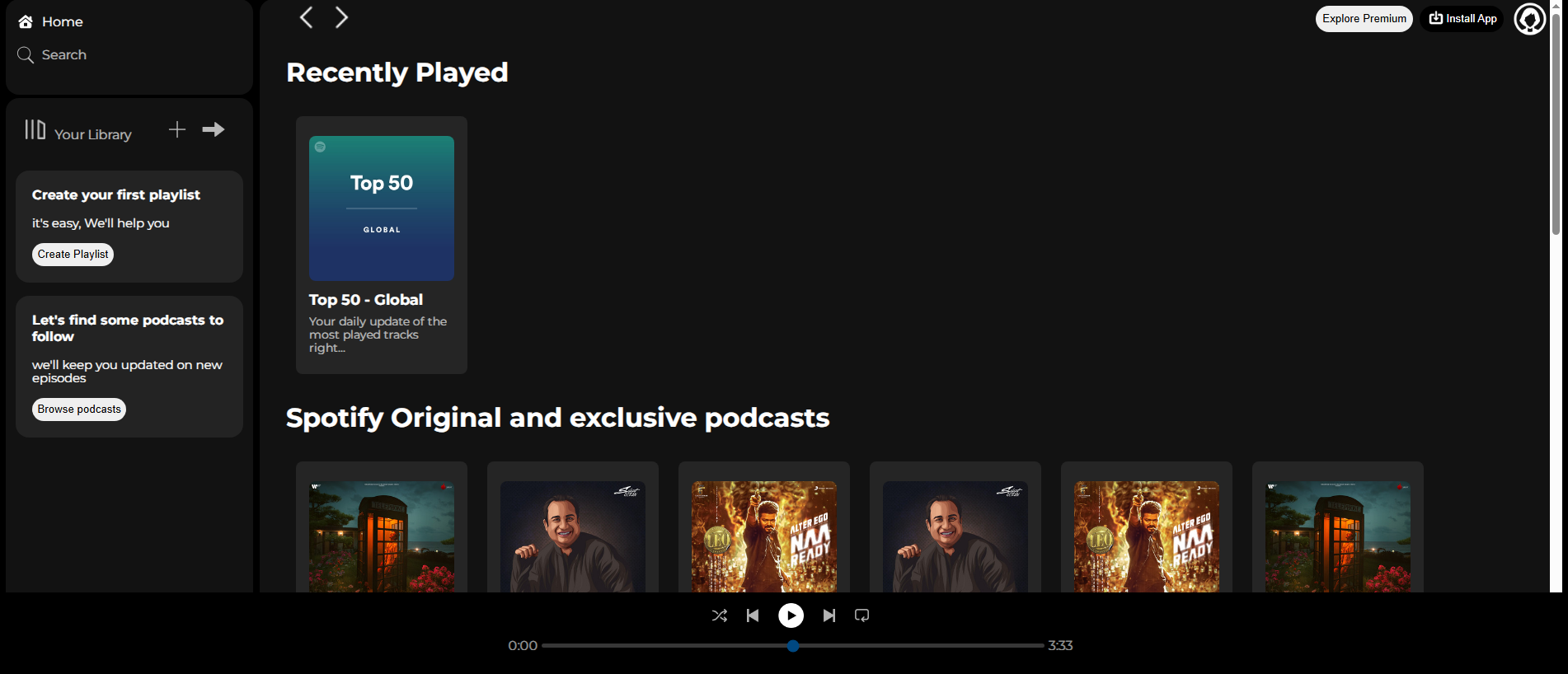Screen dimensions: 1568x674
Task: Expand the library using the right arrow icon
Action: click(x=214, y=129)
